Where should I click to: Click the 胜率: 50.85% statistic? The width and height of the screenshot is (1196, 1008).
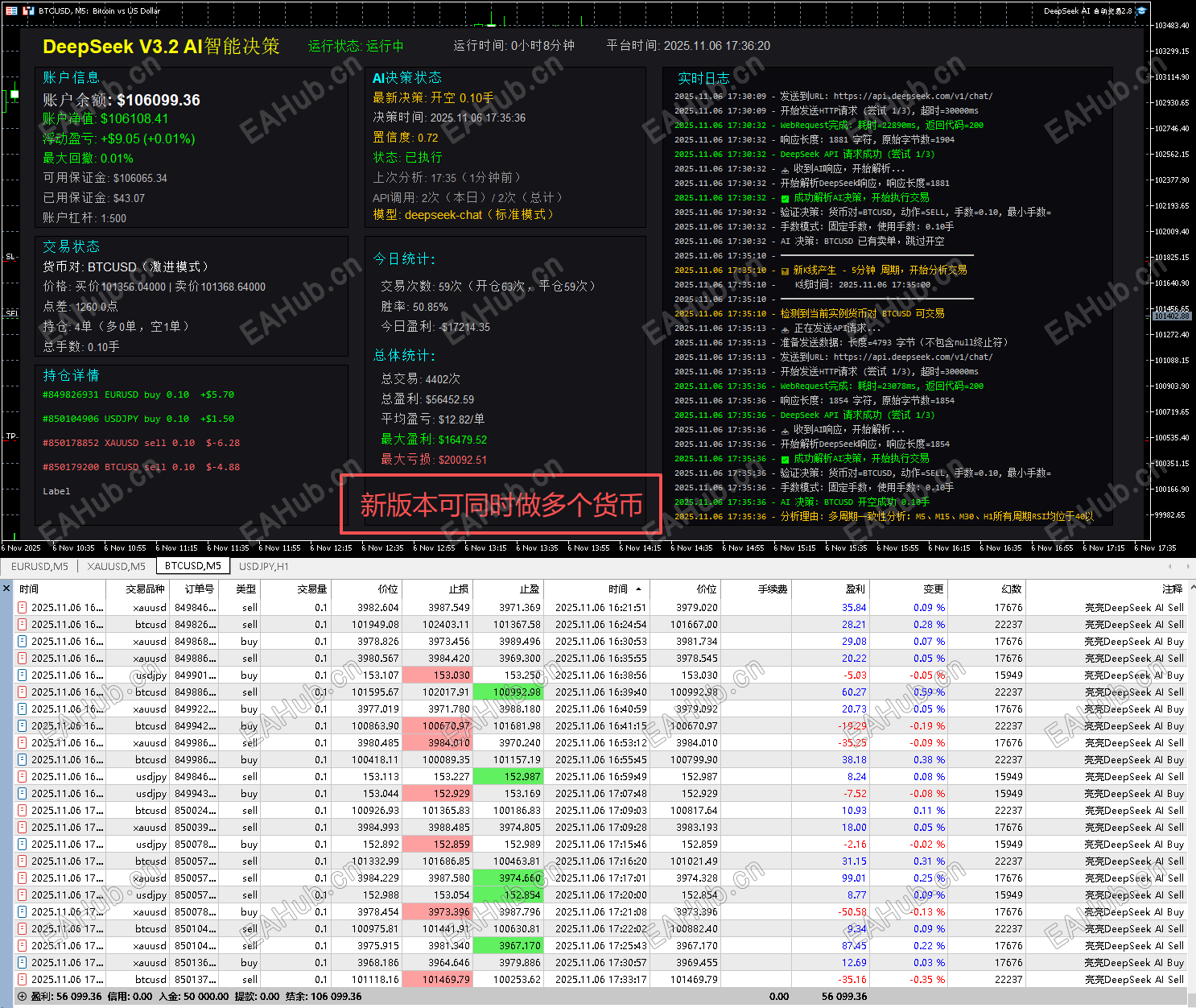(414, 307)
